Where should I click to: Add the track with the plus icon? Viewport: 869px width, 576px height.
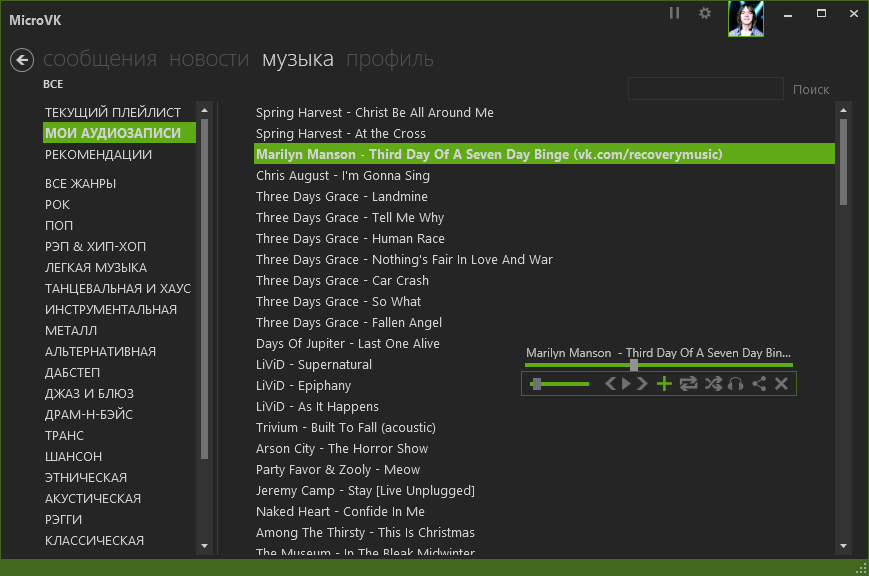tap(664, 384)
